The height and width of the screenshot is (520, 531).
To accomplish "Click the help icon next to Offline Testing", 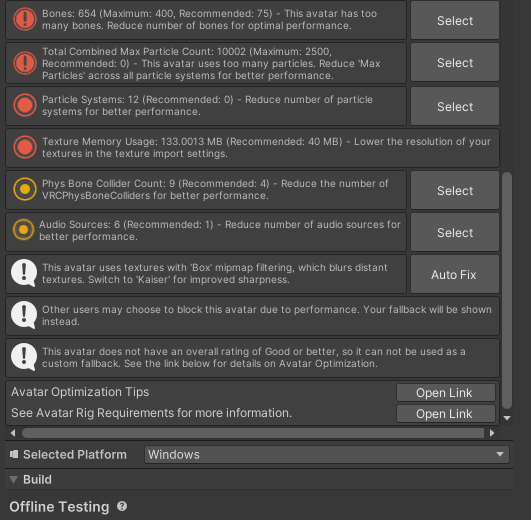I will (122, 506).
